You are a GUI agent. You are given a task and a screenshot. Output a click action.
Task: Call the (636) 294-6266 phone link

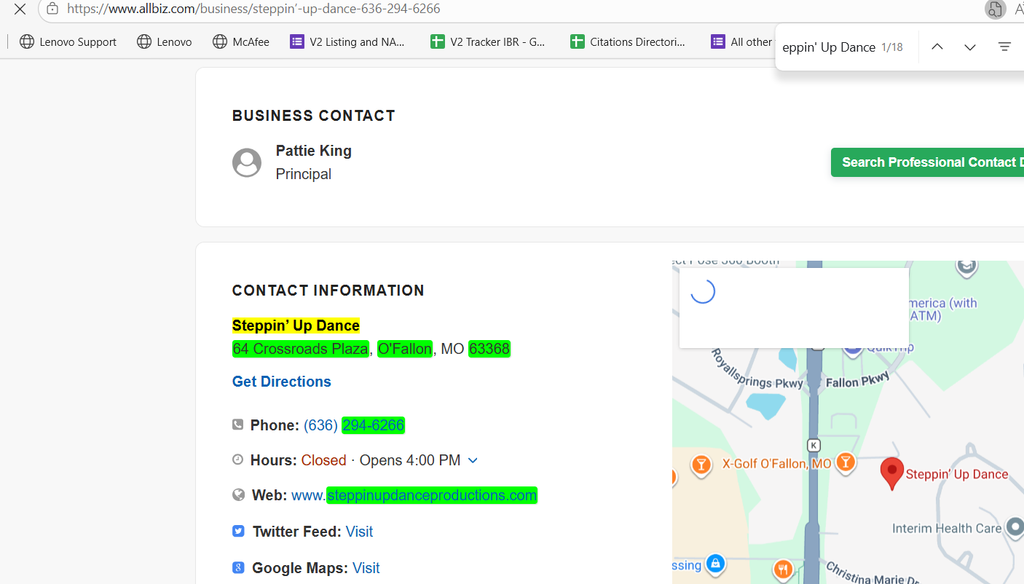click(x=354, y=425)
